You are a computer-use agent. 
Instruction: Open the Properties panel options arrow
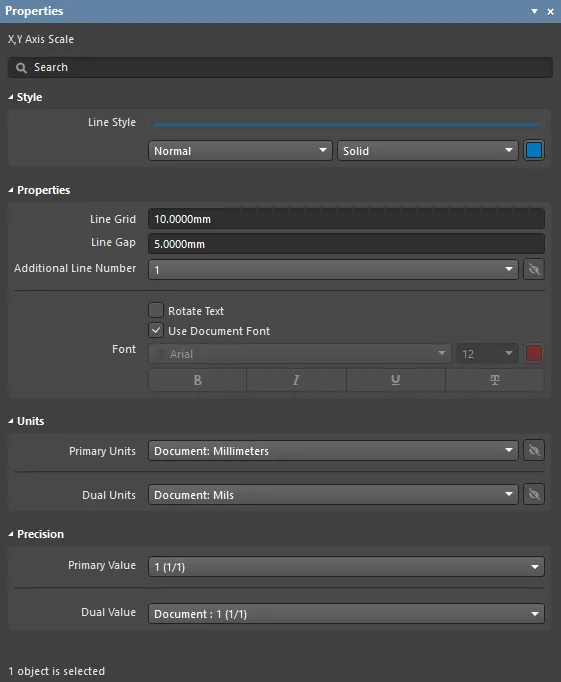pos(534,11)
